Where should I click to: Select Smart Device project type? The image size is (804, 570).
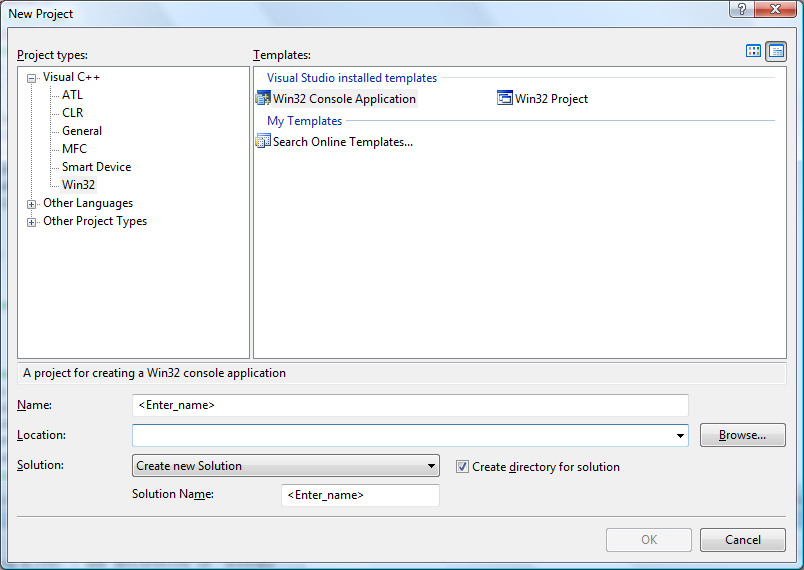click(96, 167)
